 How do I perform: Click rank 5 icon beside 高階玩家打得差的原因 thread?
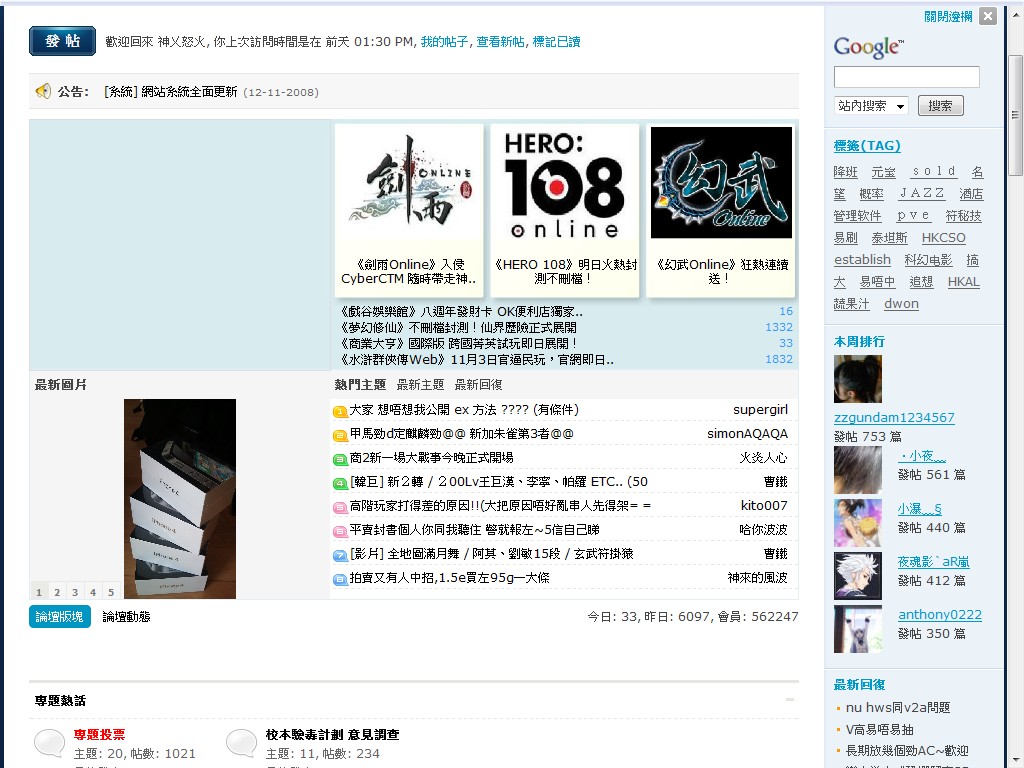point(340,507)
